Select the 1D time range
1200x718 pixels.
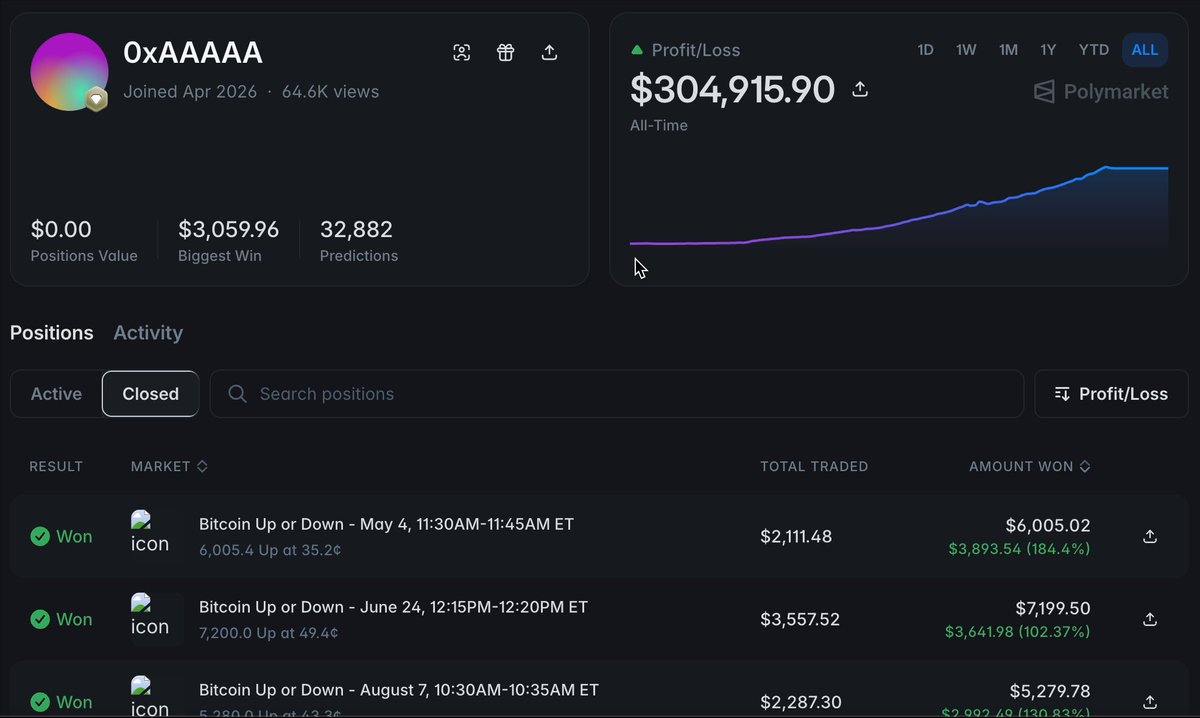click(x=926, y=50)
